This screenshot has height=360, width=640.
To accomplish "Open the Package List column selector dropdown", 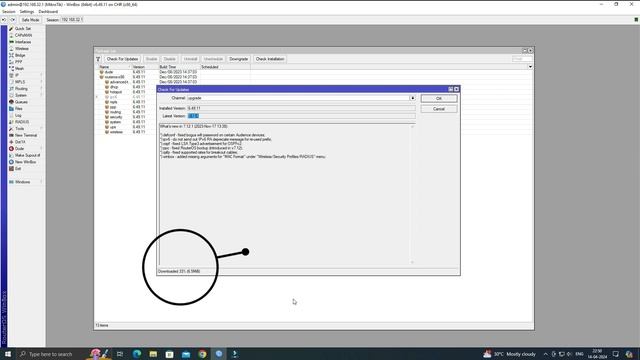I will point(530,67).
